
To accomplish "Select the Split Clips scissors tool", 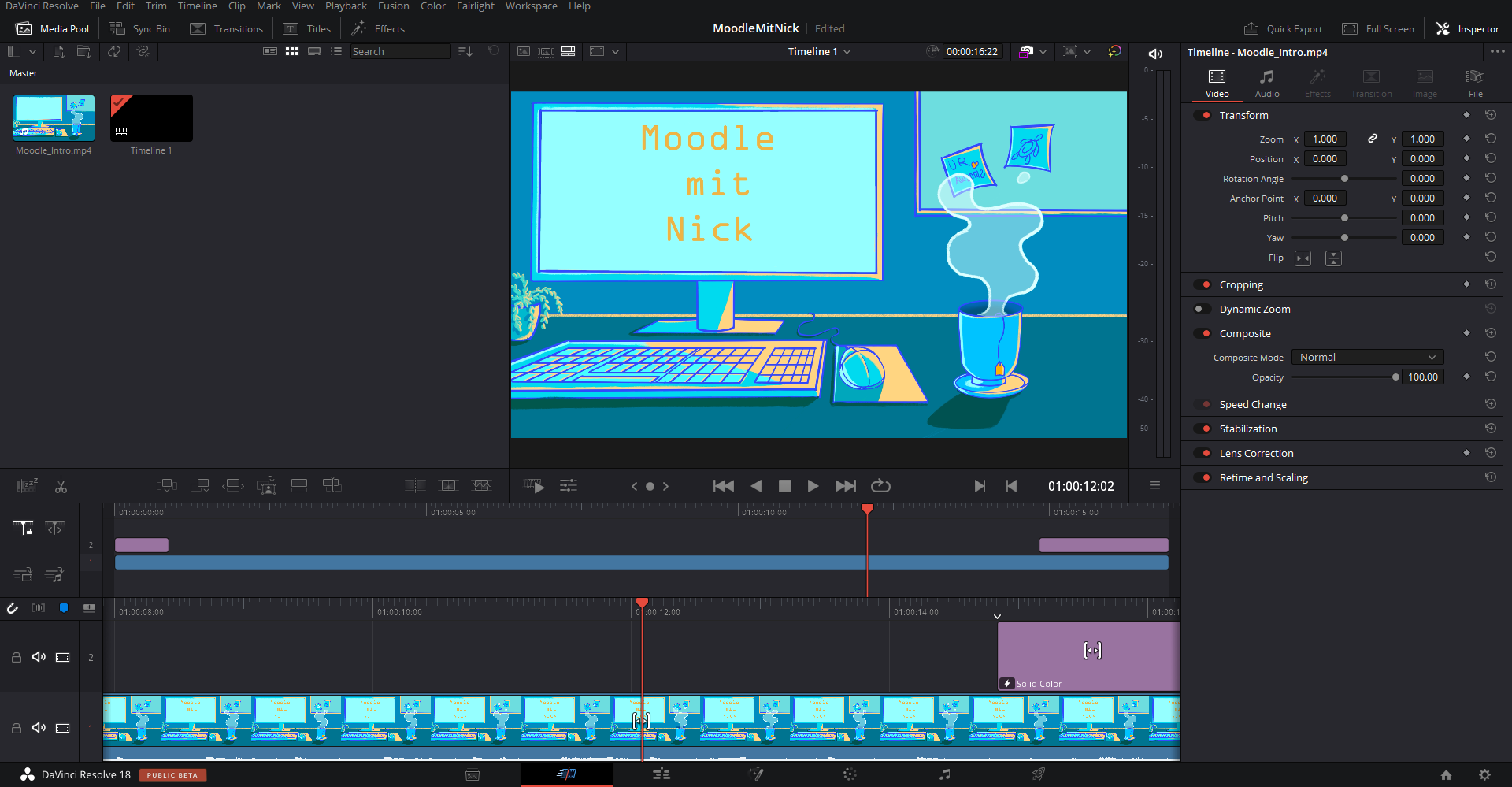I will pyautogui.click(x=61, y=485).
